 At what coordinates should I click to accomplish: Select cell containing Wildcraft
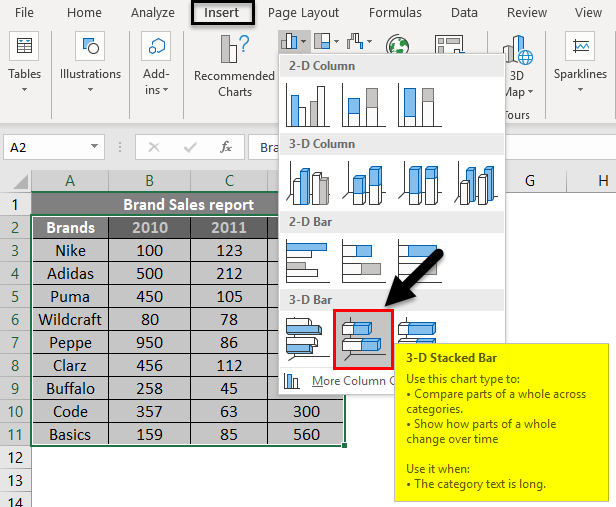[70, 319]
